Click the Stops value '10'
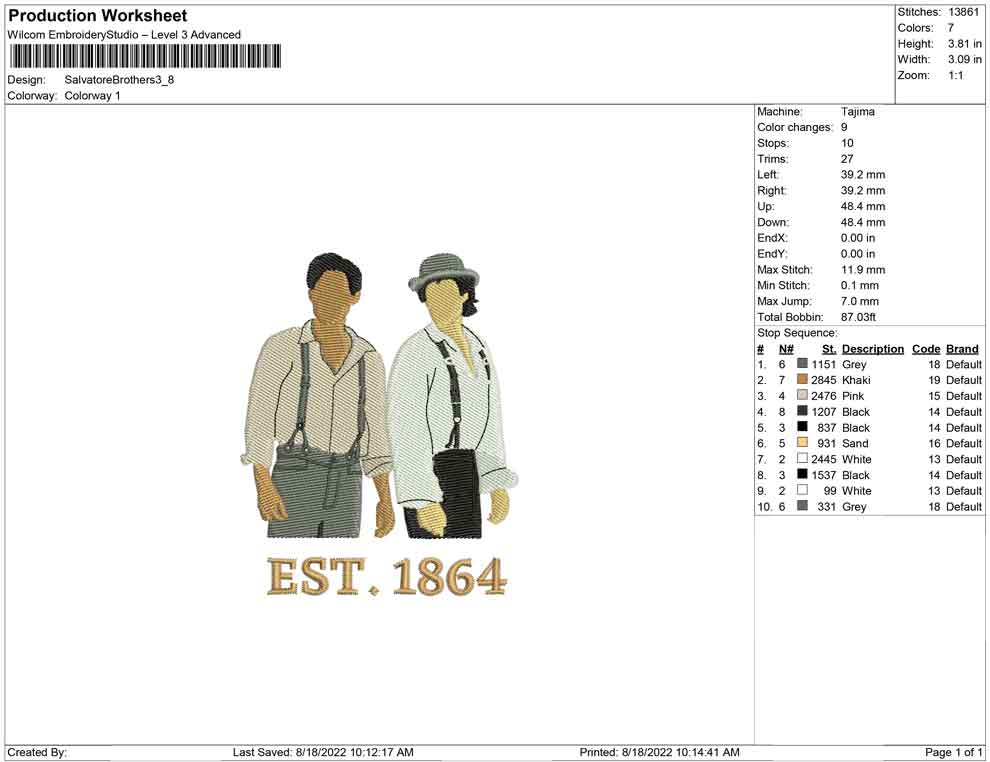The height and width of the screenshot is (762, 990). pos(847,143)
